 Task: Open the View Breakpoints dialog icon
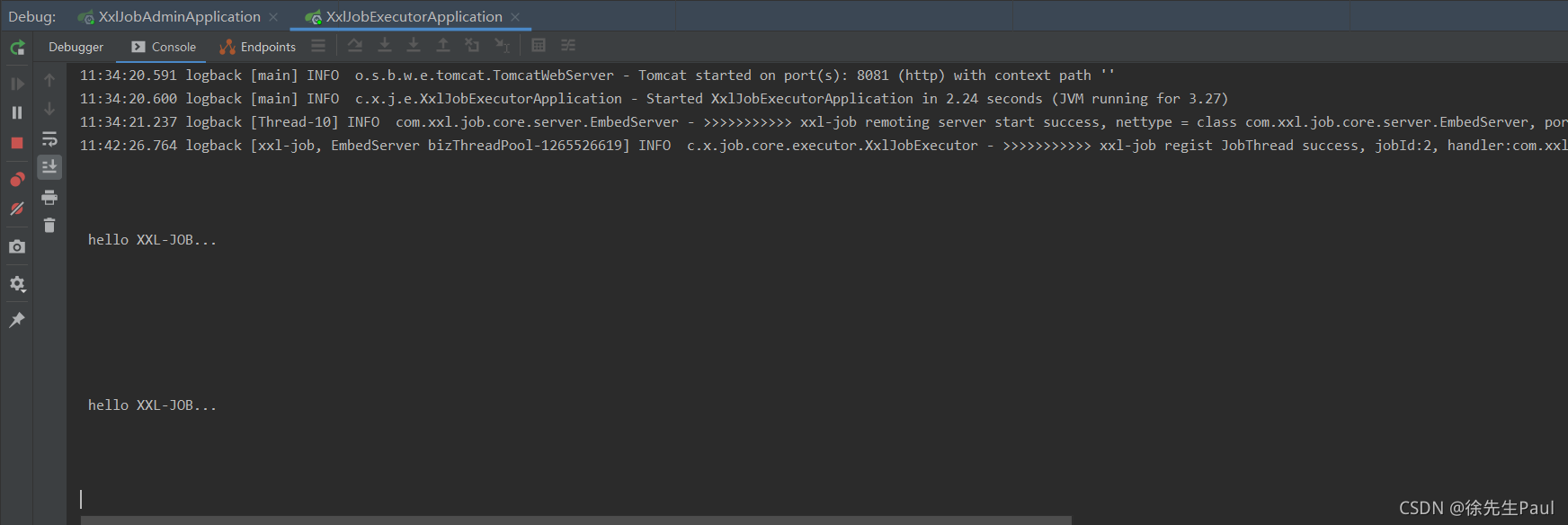click(x=17, y=180)
